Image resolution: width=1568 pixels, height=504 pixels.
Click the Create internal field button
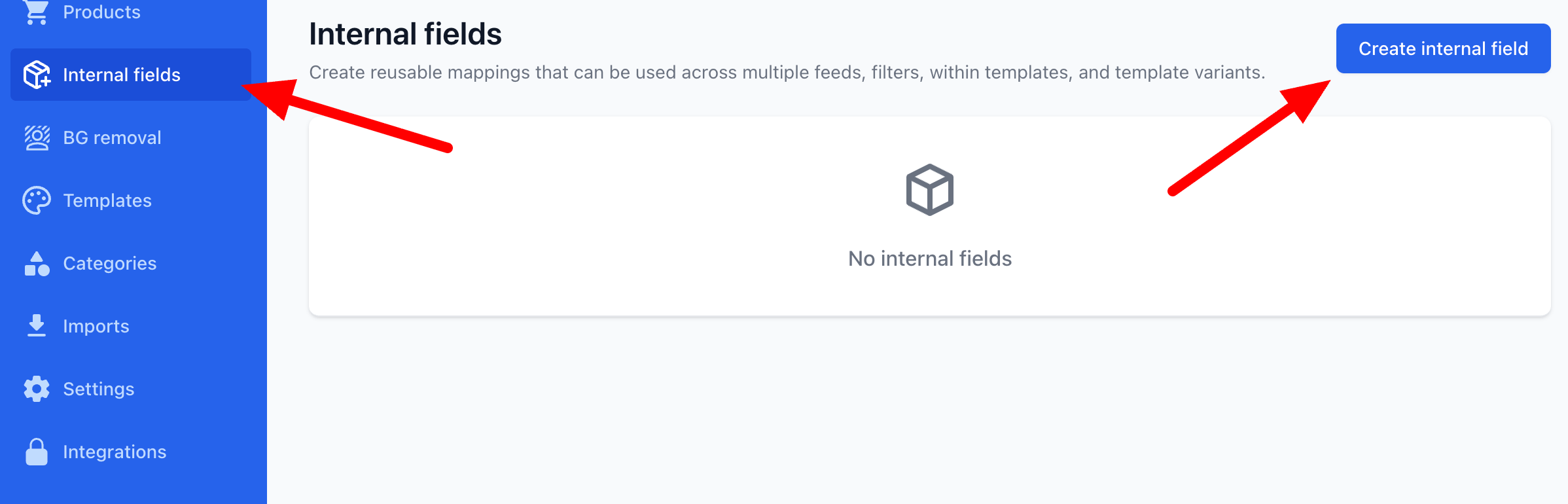1442,48
